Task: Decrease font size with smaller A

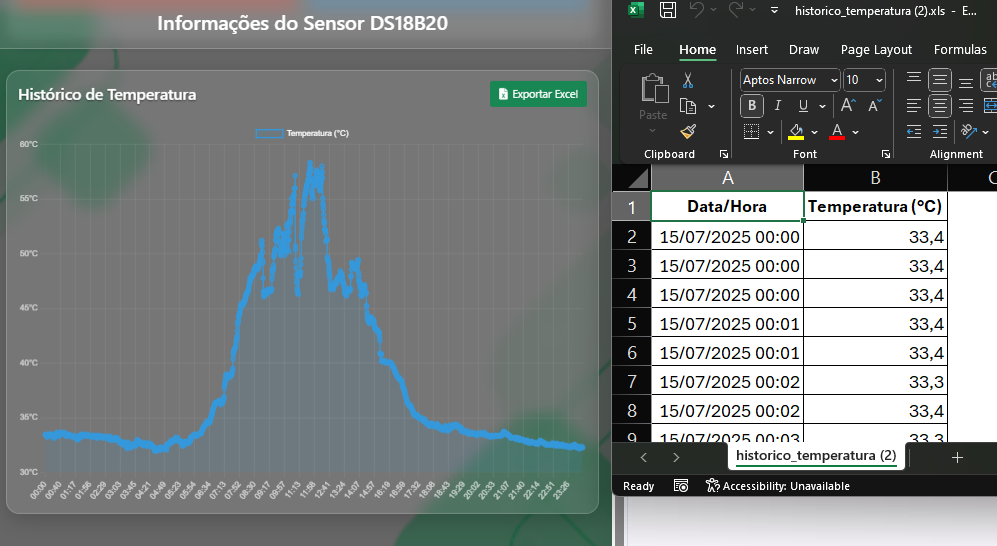Action: (x=874, y=106)
